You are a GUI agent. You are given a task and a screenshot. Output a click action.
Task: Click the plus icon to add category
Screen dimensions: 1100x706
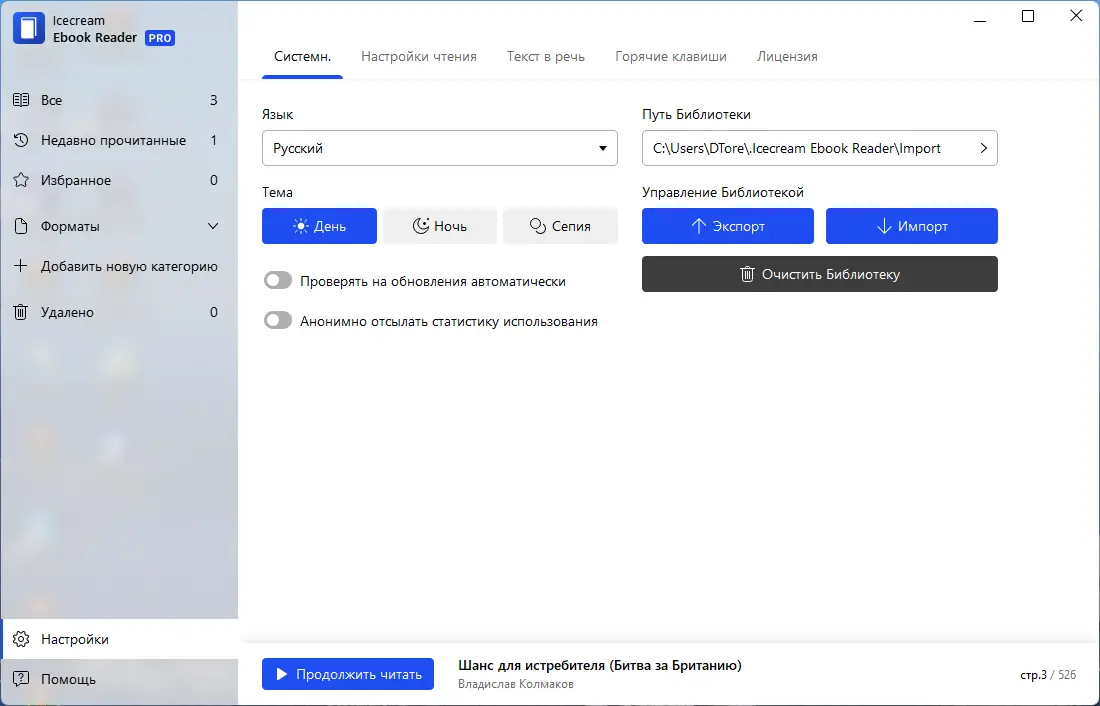pyautogui.click(x=21, y=266)
